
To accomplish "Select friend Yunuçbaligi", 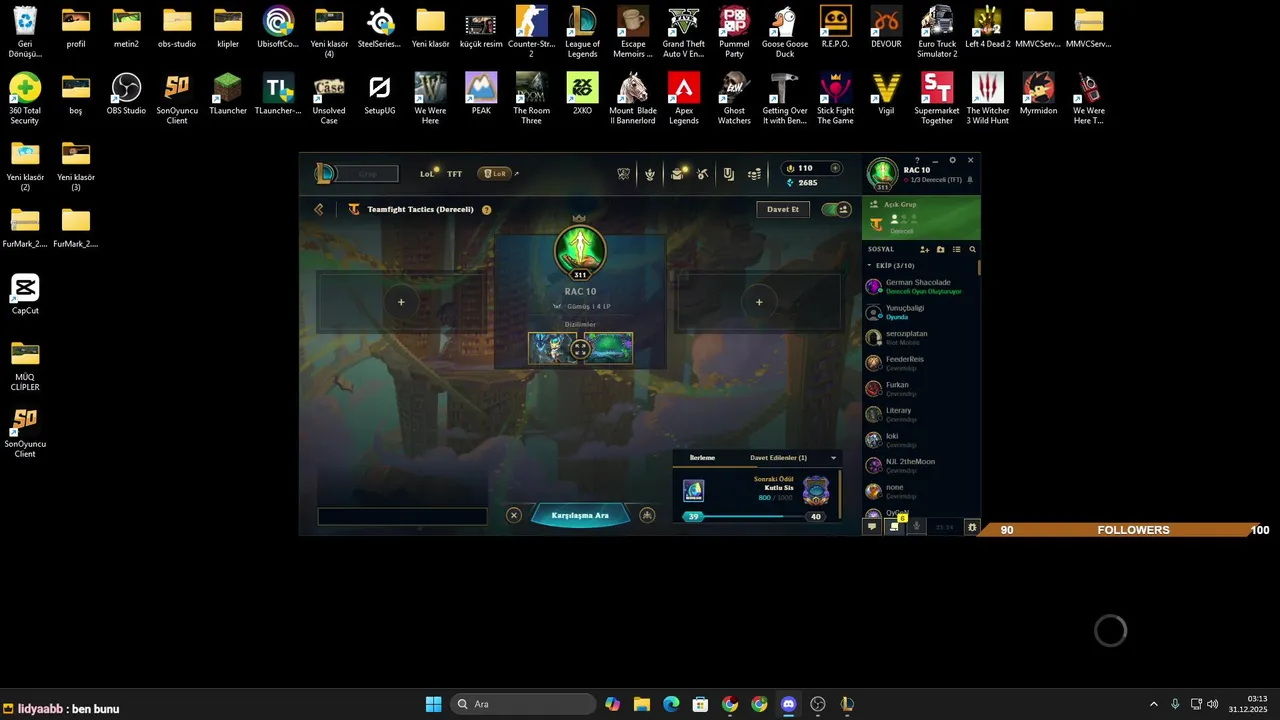I will 920,312.
